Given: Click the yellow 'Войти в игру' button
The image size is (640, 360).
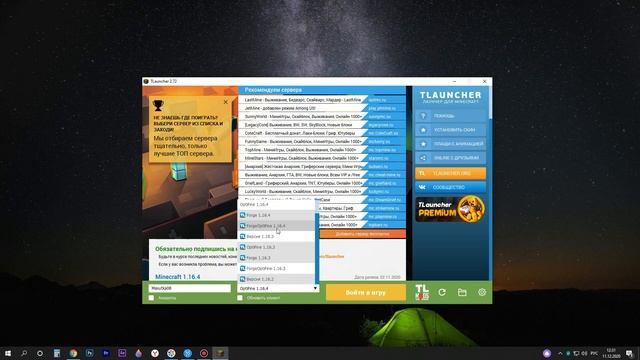Looking at the screenshot, I should tap(366, 292).
